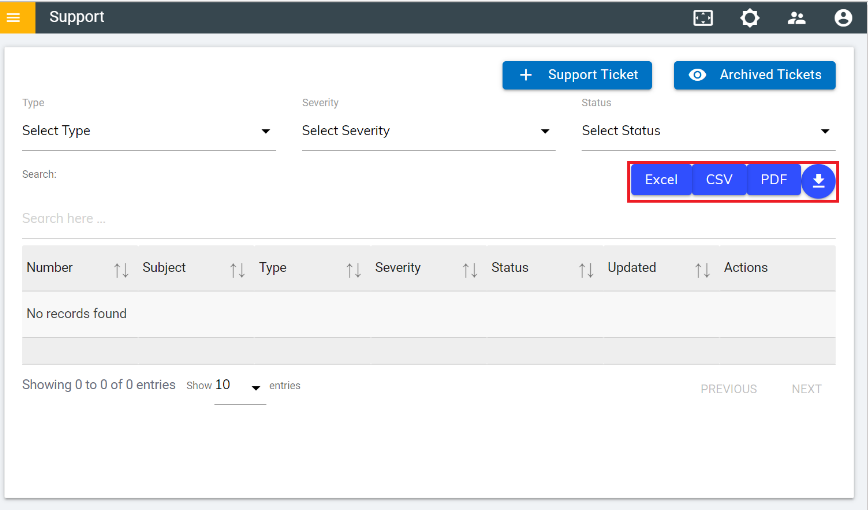Open the account profile icon

point(843,17)
